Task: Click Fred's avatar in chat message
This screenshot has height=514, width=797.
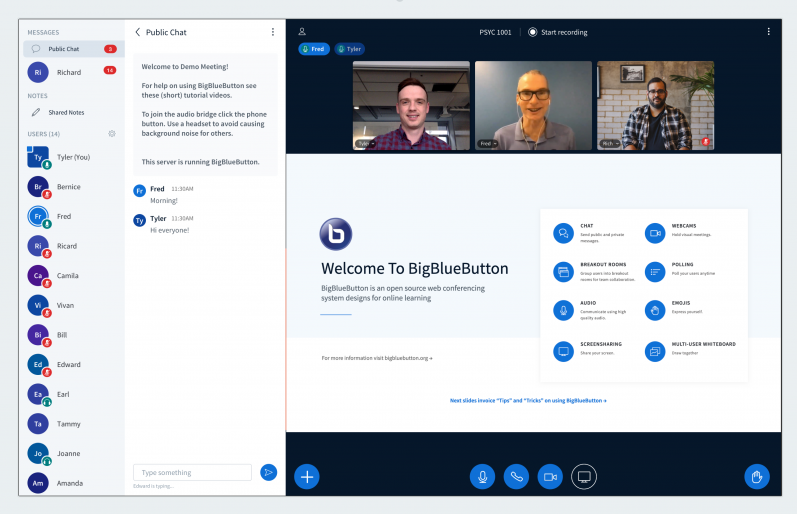Action: (139, 191)
